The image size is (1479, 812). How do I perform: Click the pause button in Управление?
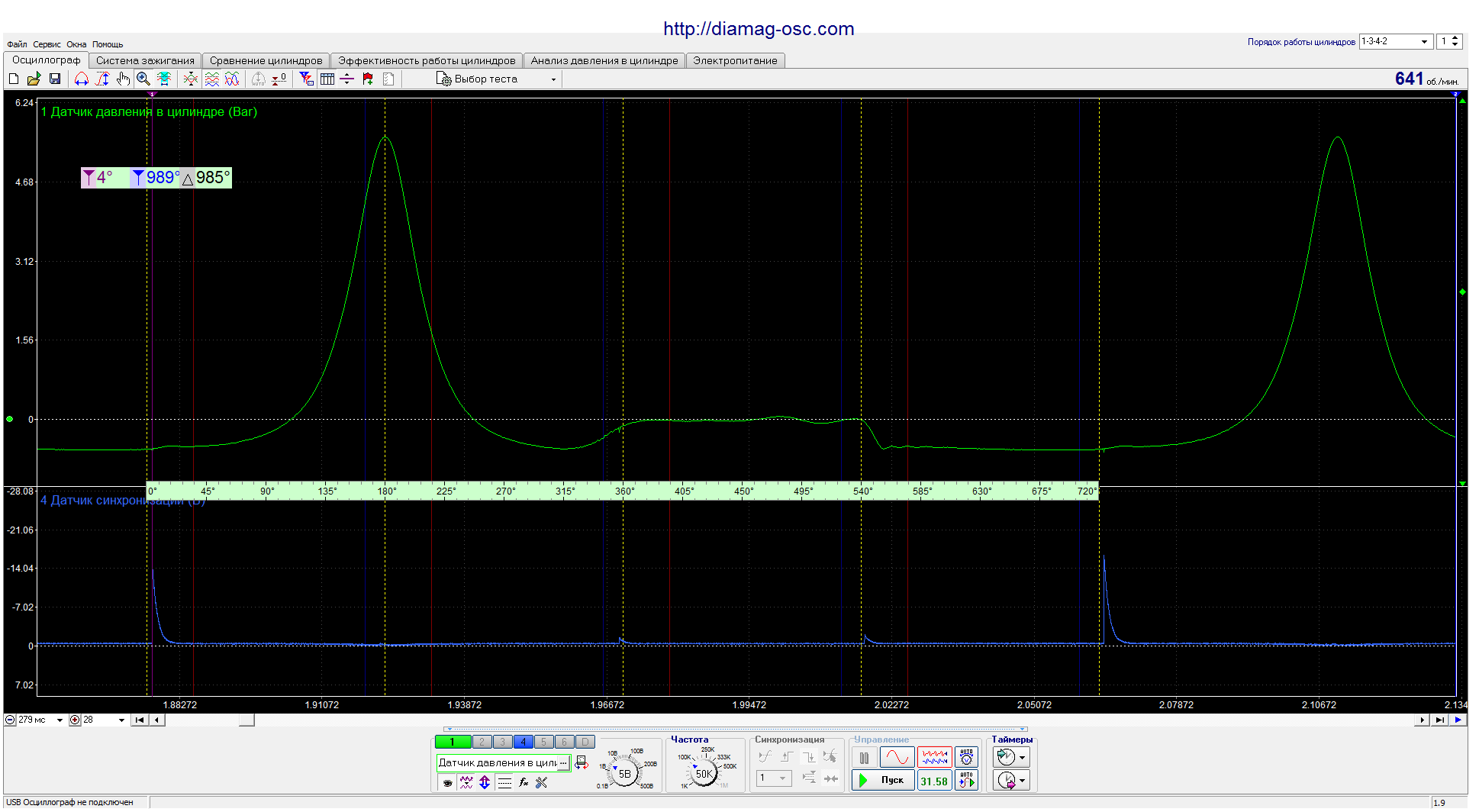click(x=864, y=758)
